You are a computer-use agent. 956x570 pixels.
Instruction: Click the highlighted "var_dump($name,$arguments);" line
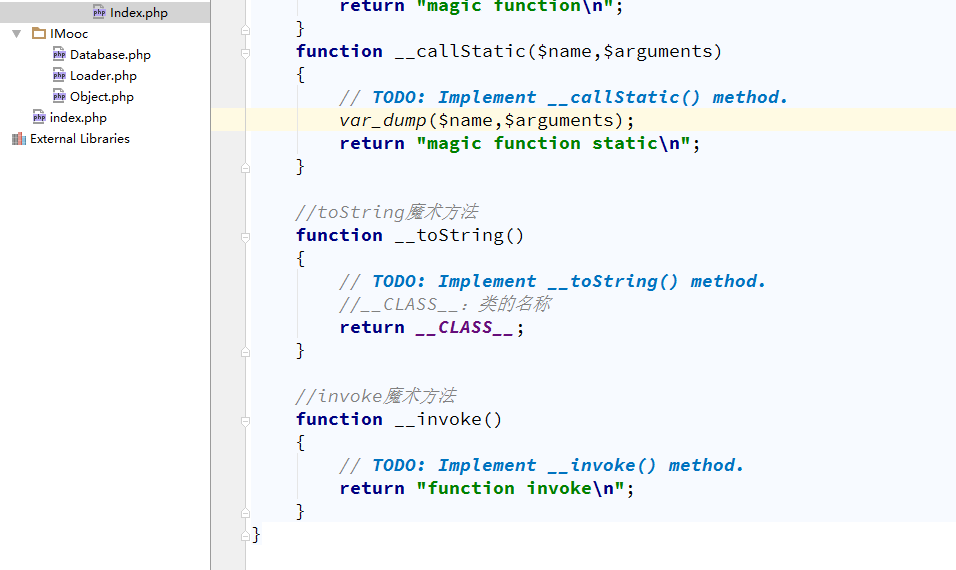tap(487, 120)
